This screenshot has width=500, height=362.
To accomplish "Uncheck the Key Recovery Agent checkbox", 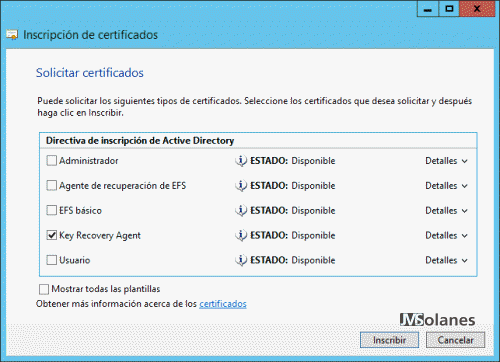I will point(52,235).
